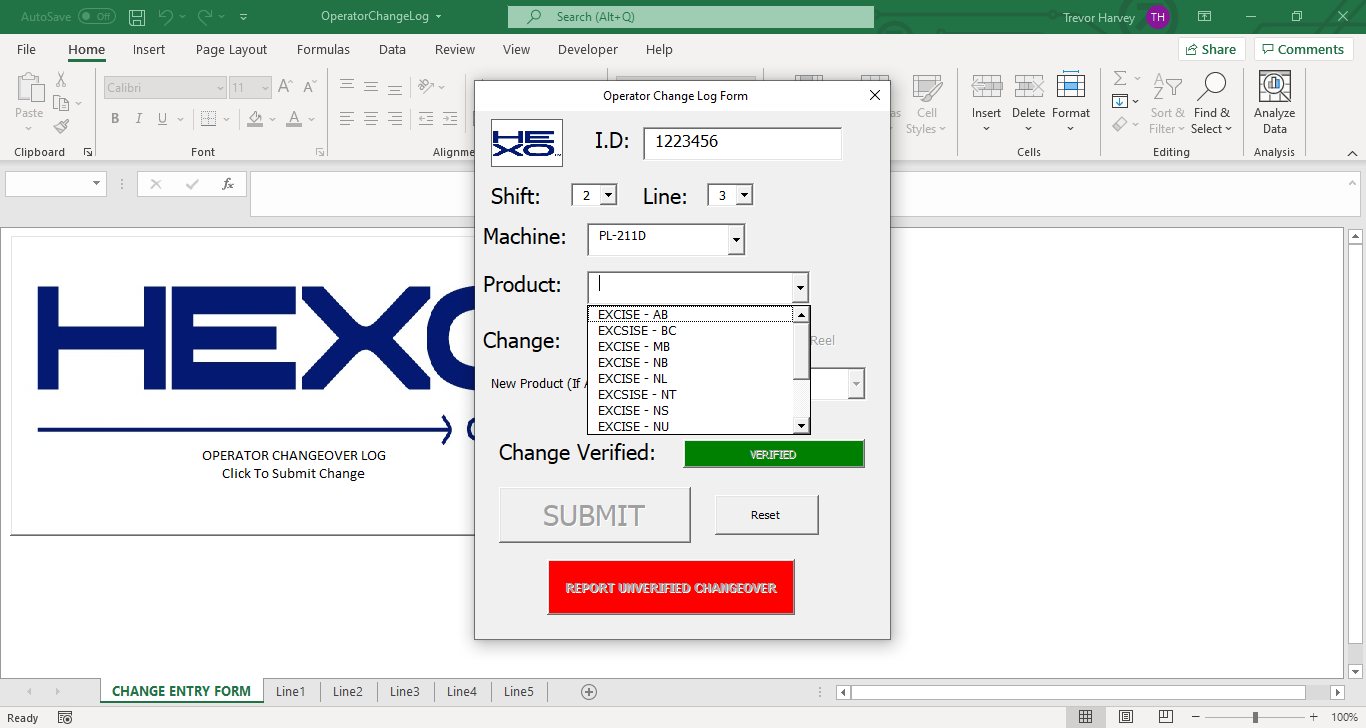This screenshot has width=1366, height=728.
Task: Click the Insert Function fx icon
Action: (228, 184)
